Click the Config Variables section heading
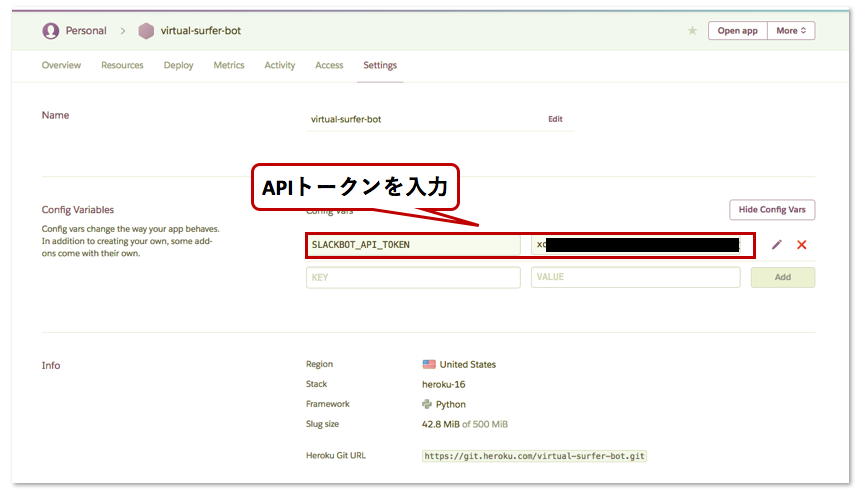Screen dimensions: 860x492 pyautogui.click(x=78, y=210)
